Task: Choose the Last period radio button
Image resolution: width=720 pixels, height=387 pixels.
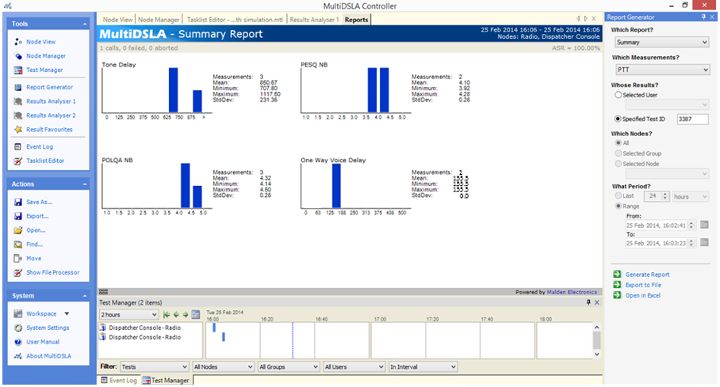Action: click(x=618, y=196)
